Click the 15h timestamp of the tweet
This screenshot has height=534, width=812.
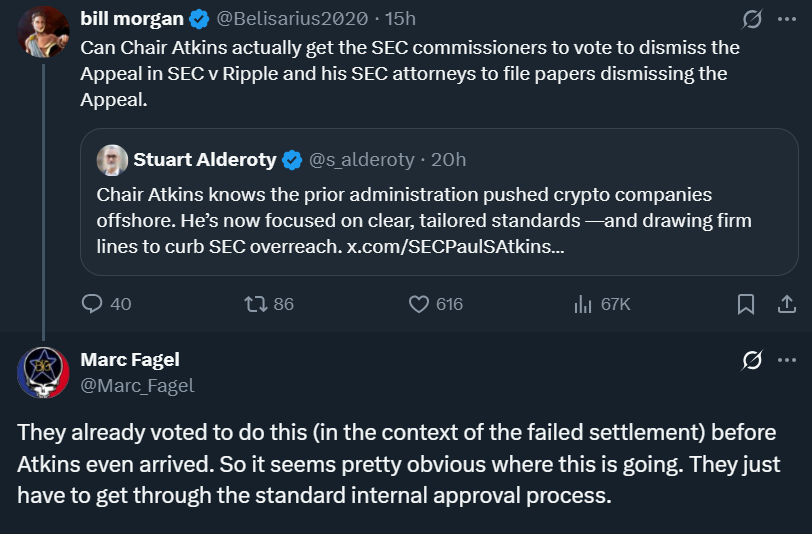coord(400,19)
